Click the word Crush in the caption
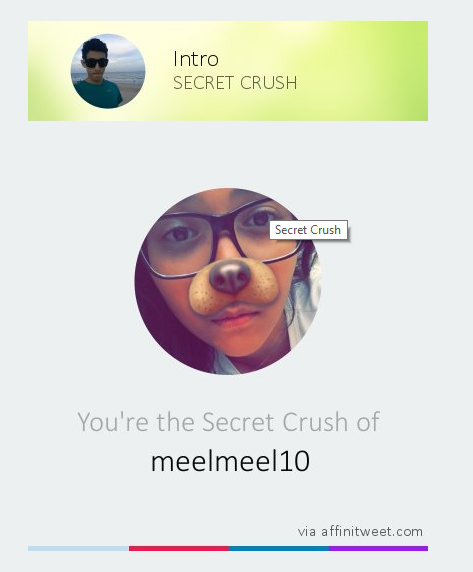The width and height of the screenshot is (473, 572). (x=315, y=422)
